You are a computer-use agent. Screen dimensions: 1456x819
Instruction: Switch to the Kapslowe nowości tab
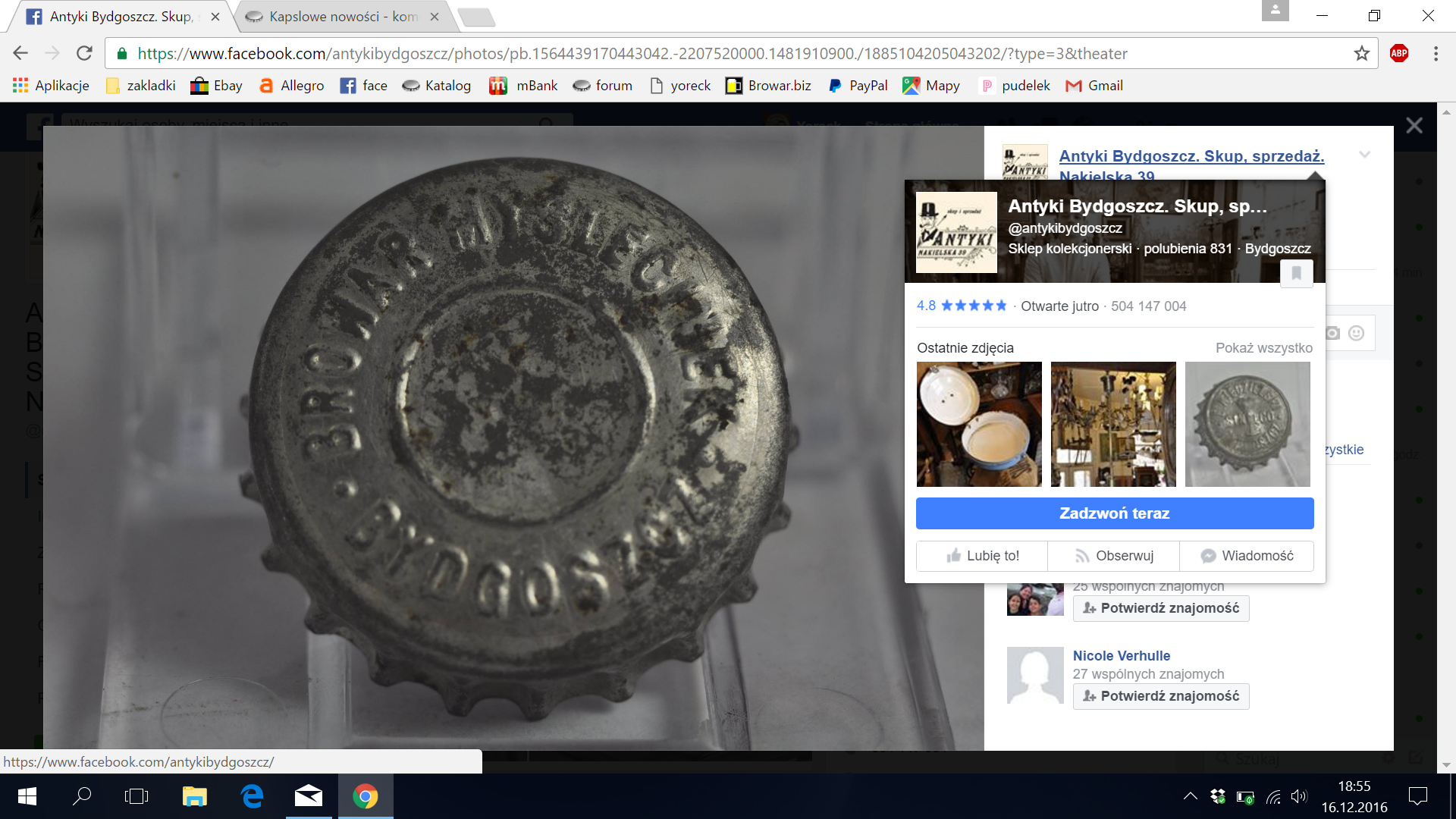343,16
